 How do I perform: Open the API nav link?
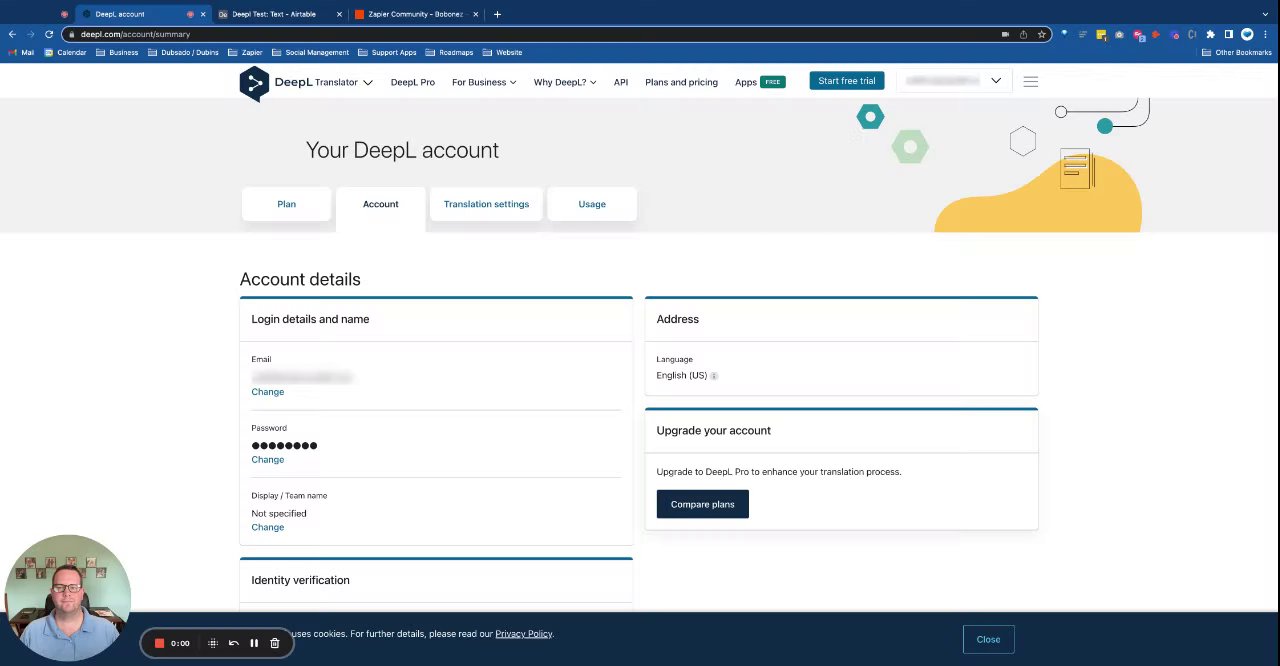pos(621,82)
